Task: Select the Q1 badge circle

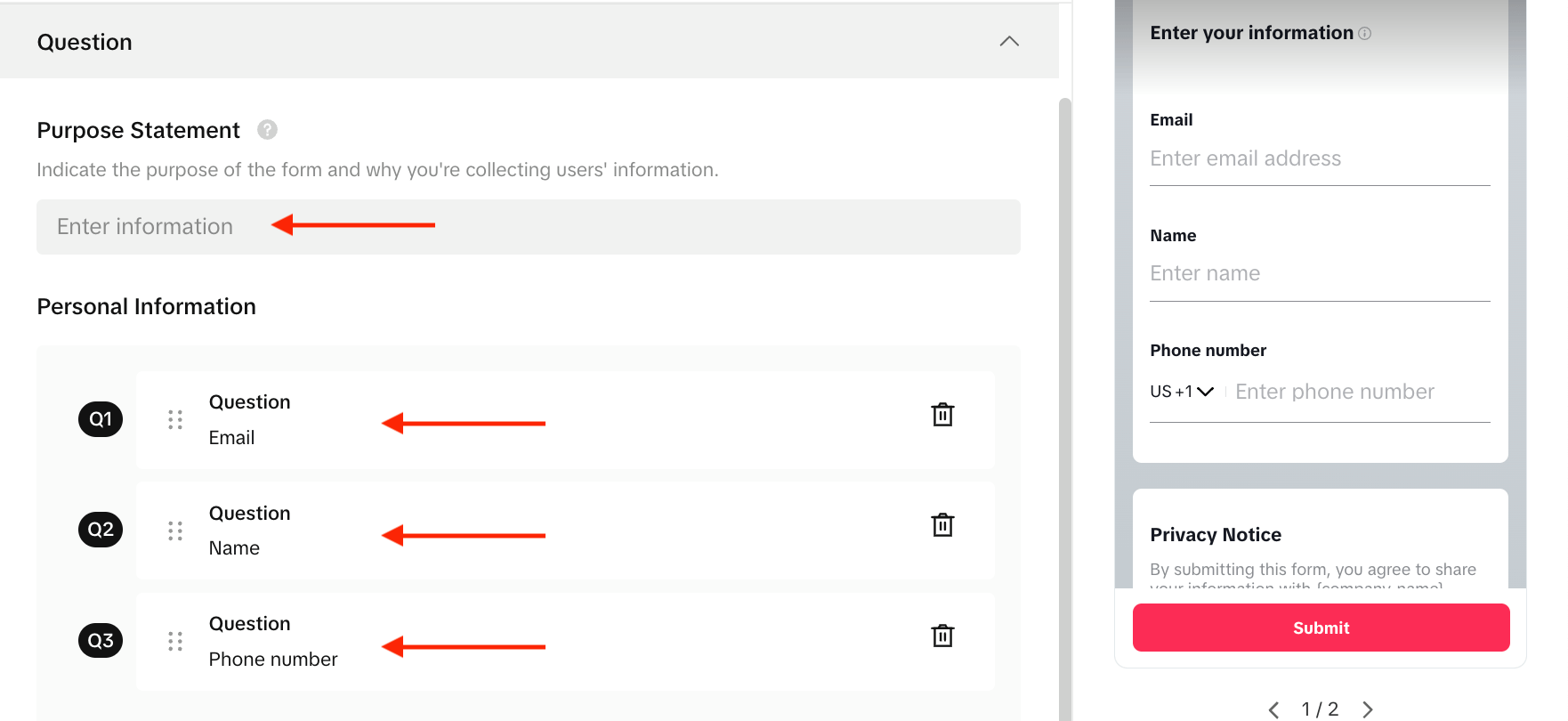Action: [101, 419]
